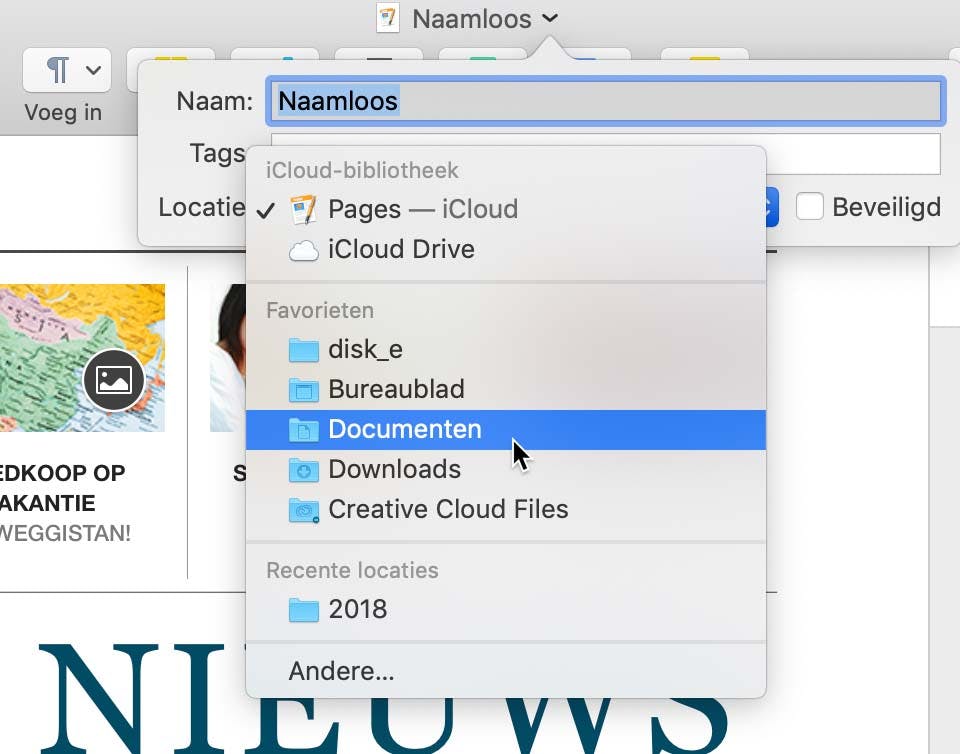Screen dimensions: 960x754
Task: Choose the highlighted Documenten location
Action: point(404,429)
